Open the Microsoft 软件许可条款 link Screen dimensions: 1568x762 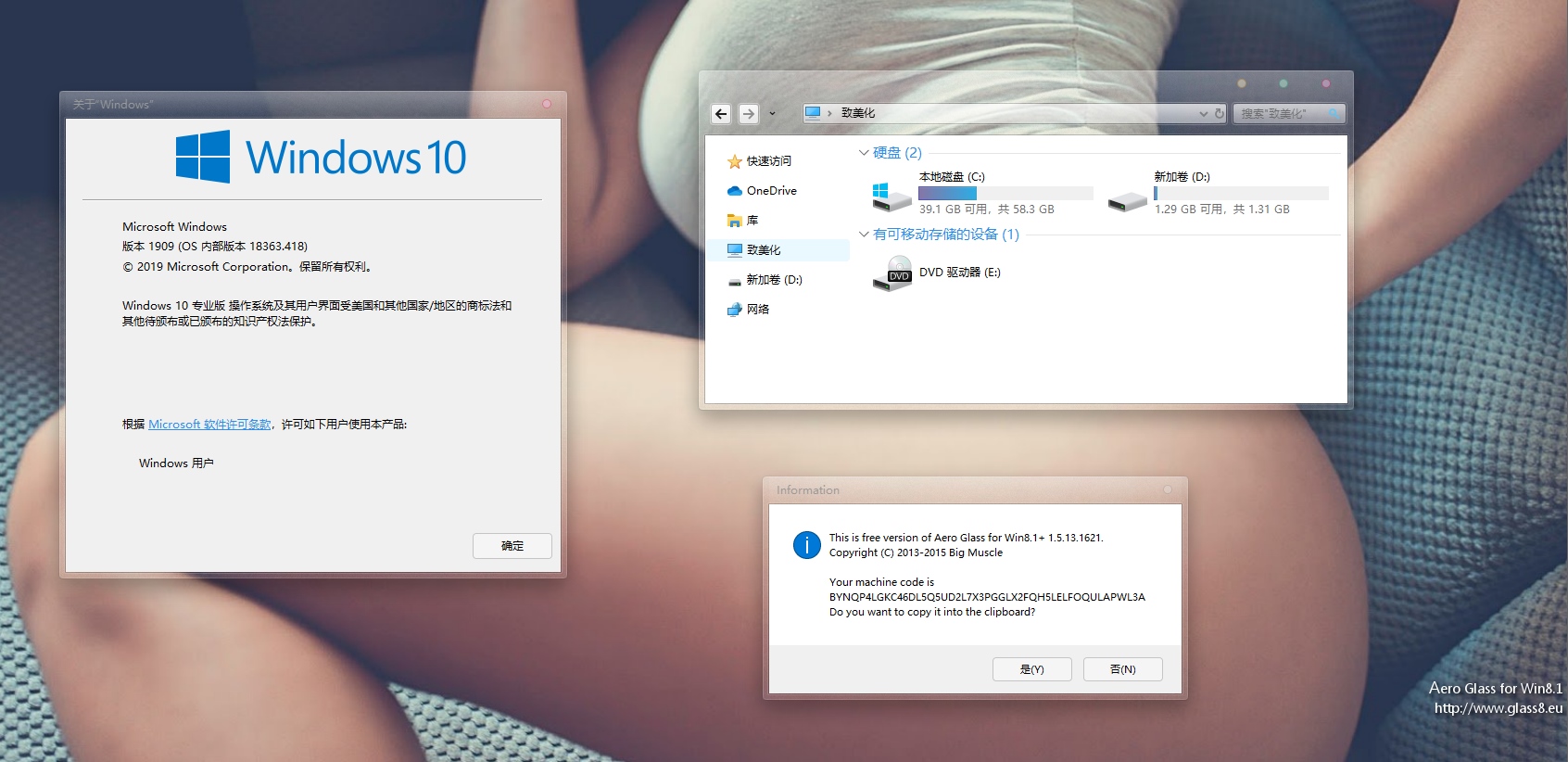(x=209, y=425)
